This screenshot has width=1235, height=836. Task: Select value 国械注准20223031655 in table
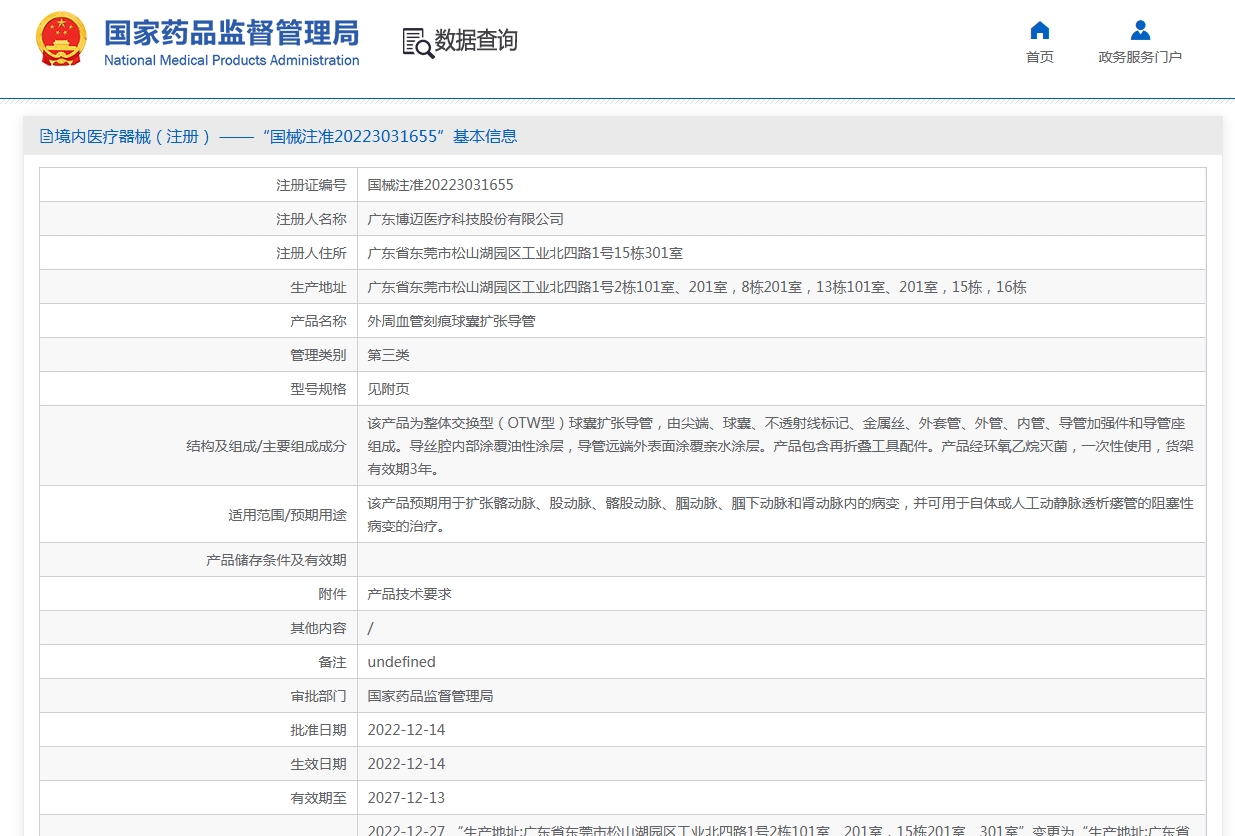[x=440, y=185]
